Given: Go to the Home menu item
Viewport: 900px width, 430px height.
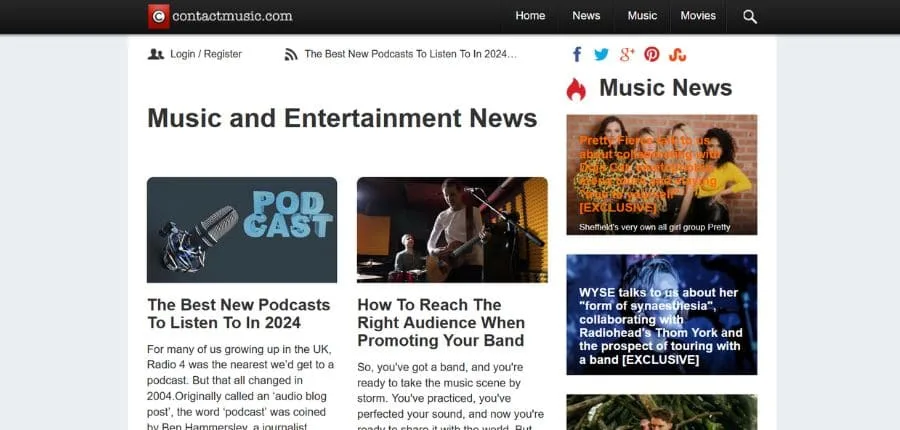Looking at the screenshot, I should click(x=530, y=16).
